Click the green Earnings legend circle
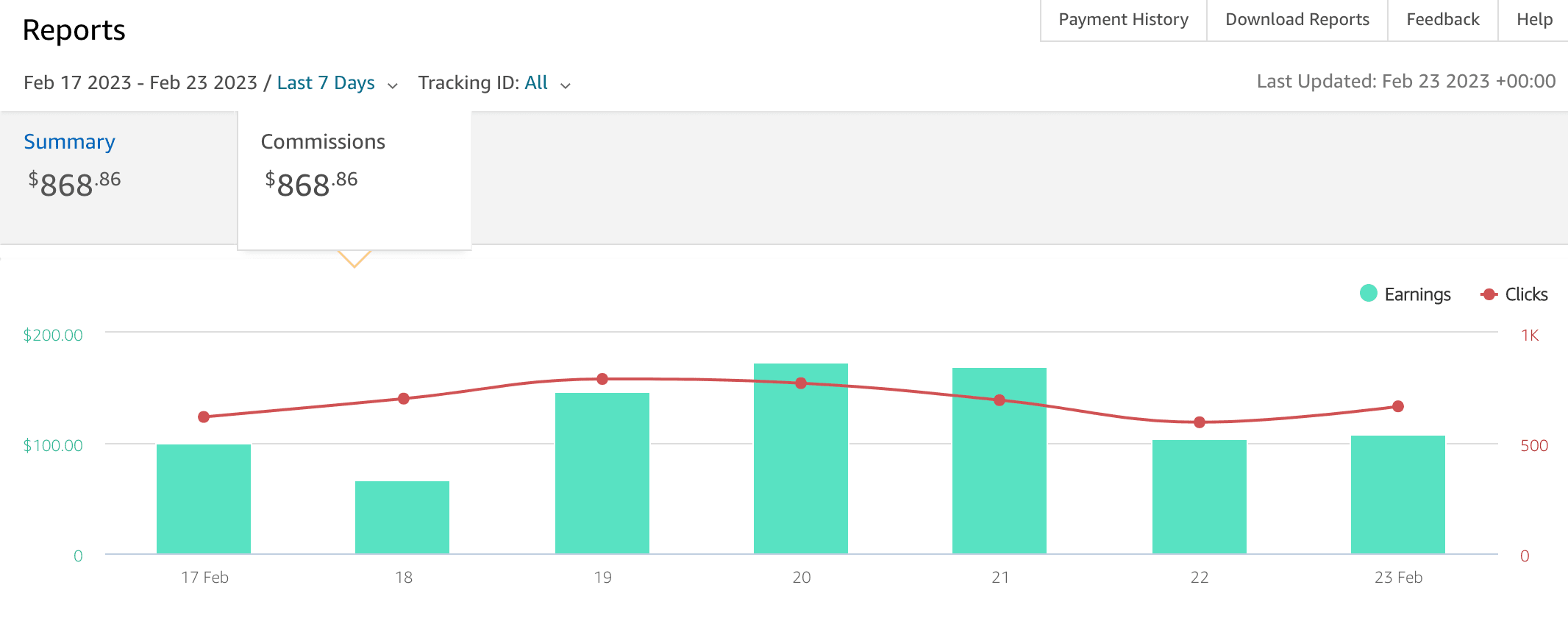This screenshot has height=624, width=1568. tap(1369, 294)
